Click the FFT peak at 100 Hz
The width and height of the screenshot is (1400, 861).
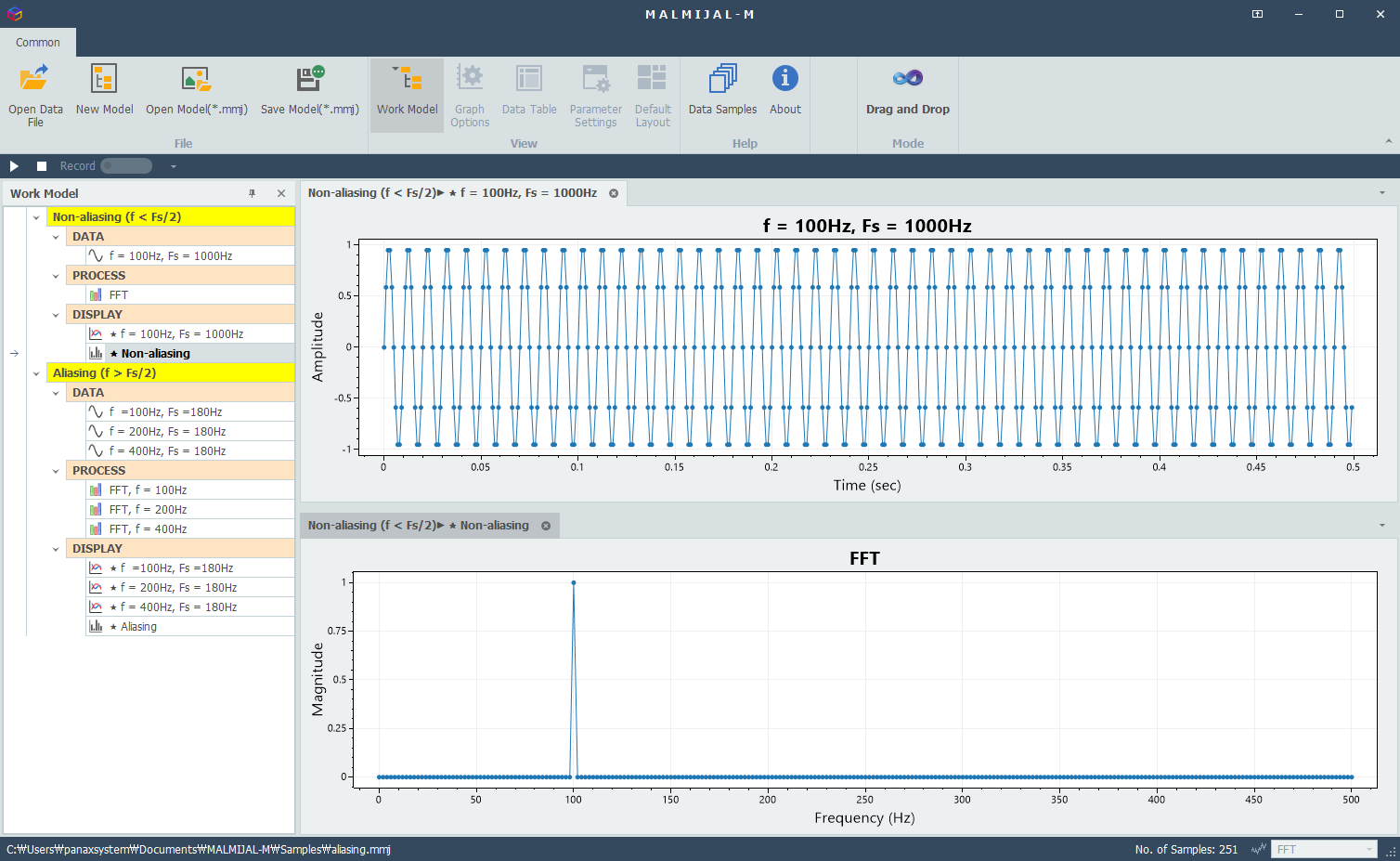574,582
